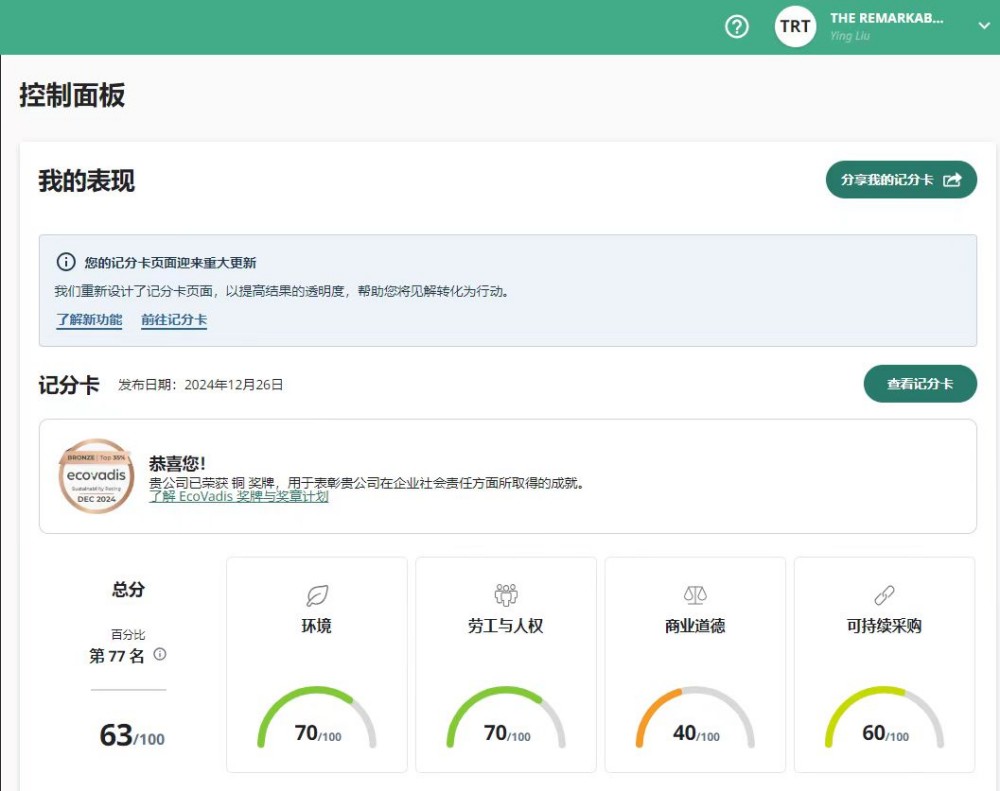Click the ecovadis bronze medal badge
Screen dimensions: 1000x791
[95, 477]
